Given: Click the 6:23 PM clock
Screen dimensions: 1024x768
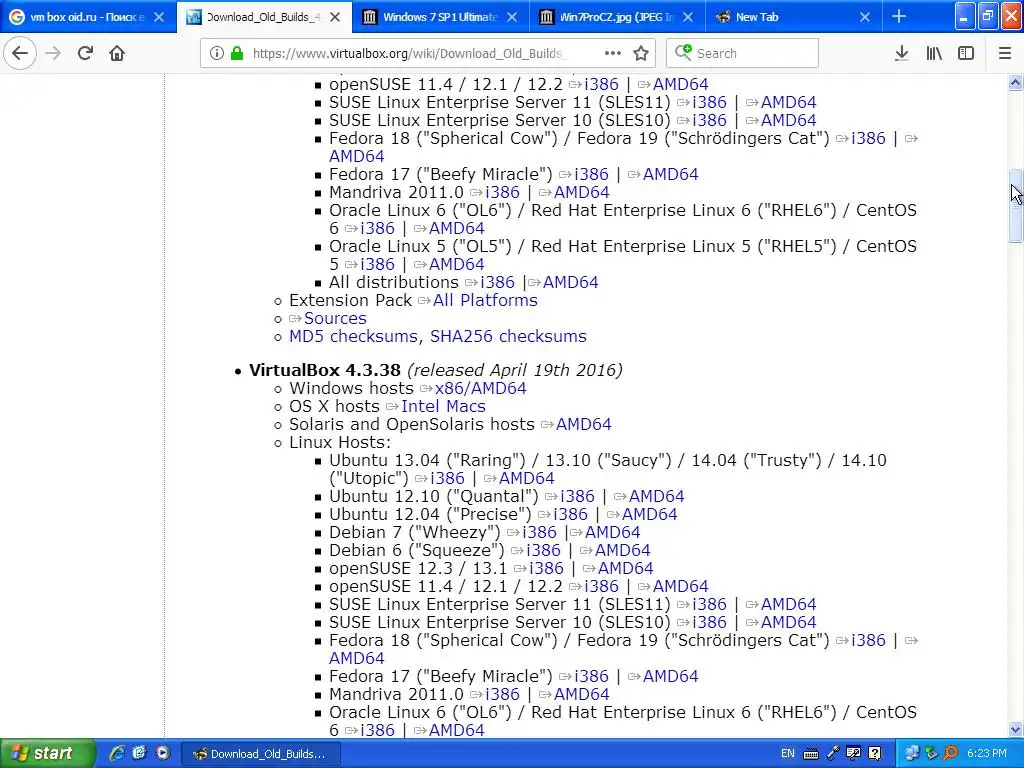Looking at the screenshot, I should [x=987, y=754].
